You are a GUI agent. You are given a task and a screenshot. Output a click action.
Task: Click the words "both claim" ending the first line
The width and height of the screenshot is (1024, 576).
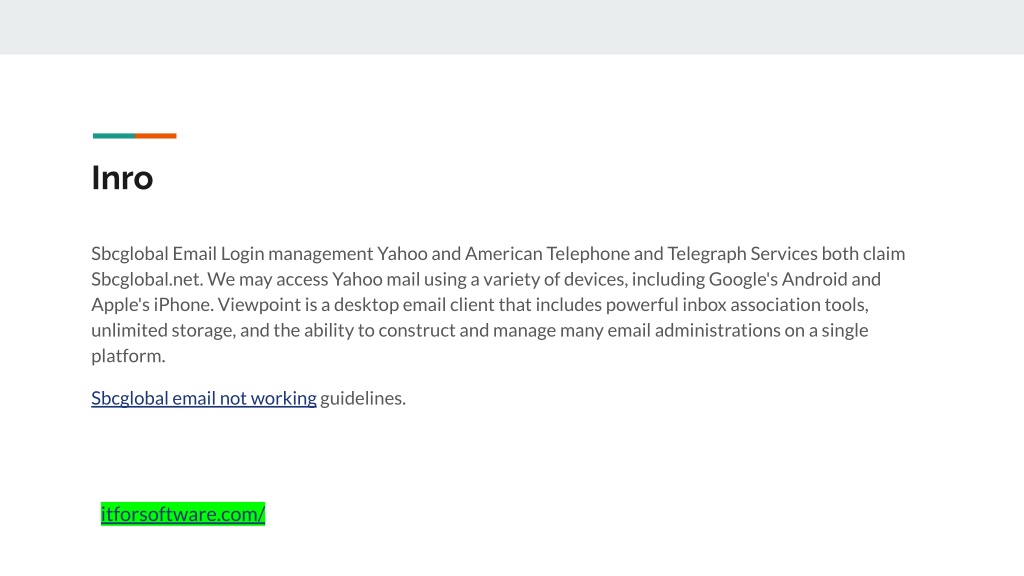[863, 253]
